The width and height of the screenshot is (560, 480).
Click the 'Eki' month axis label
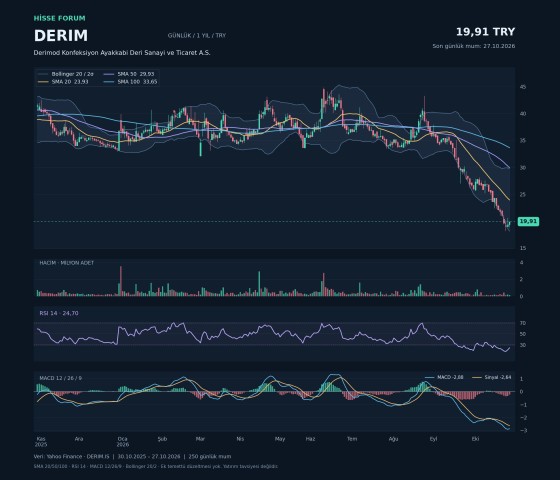pyautogui.click(x=475, y=439)
